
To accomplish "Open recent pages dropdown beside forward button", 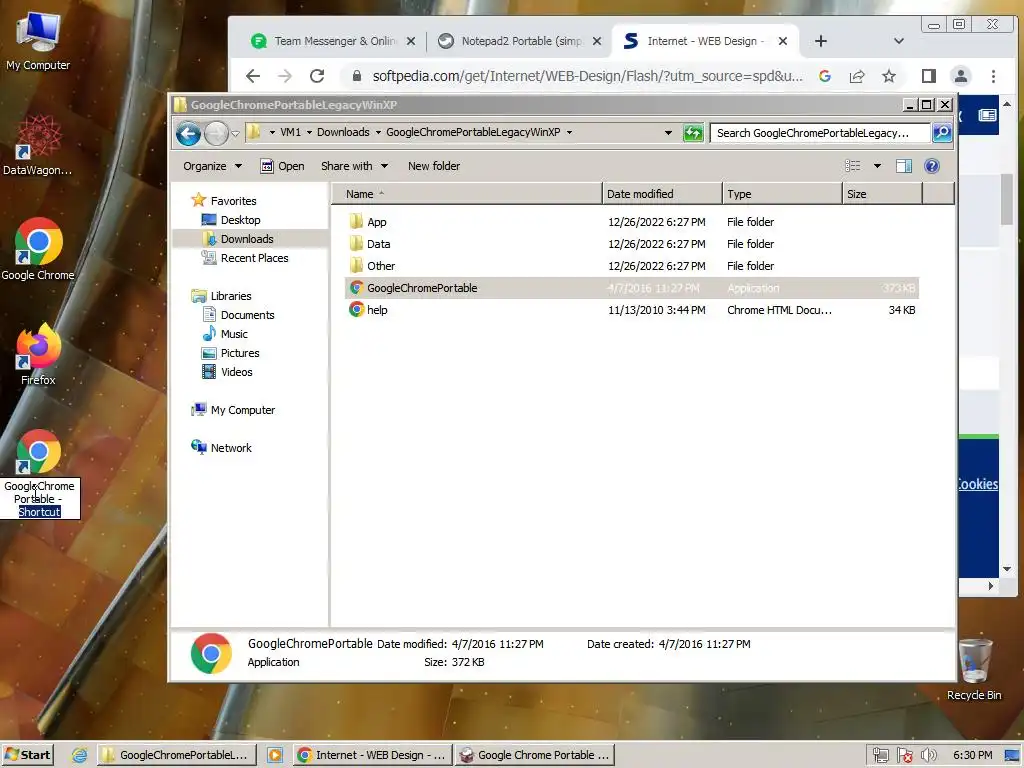I will coord(235,134).
